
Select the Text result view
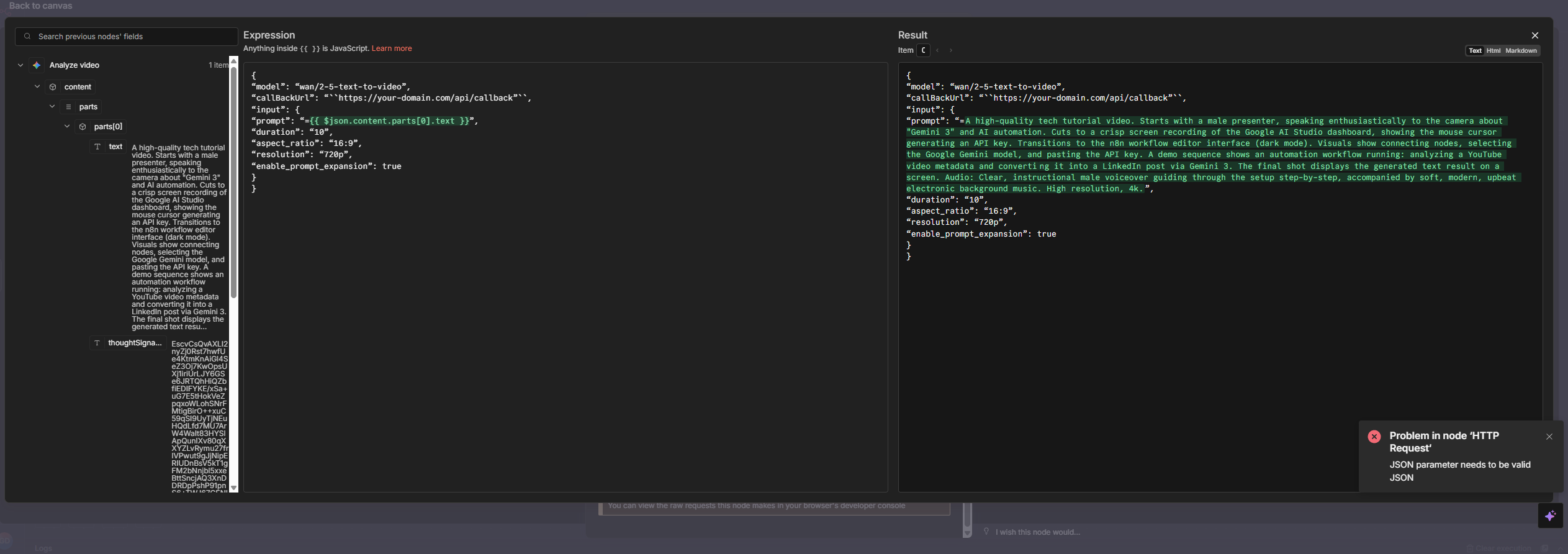pyautogui.click(x=1475, y=51)
